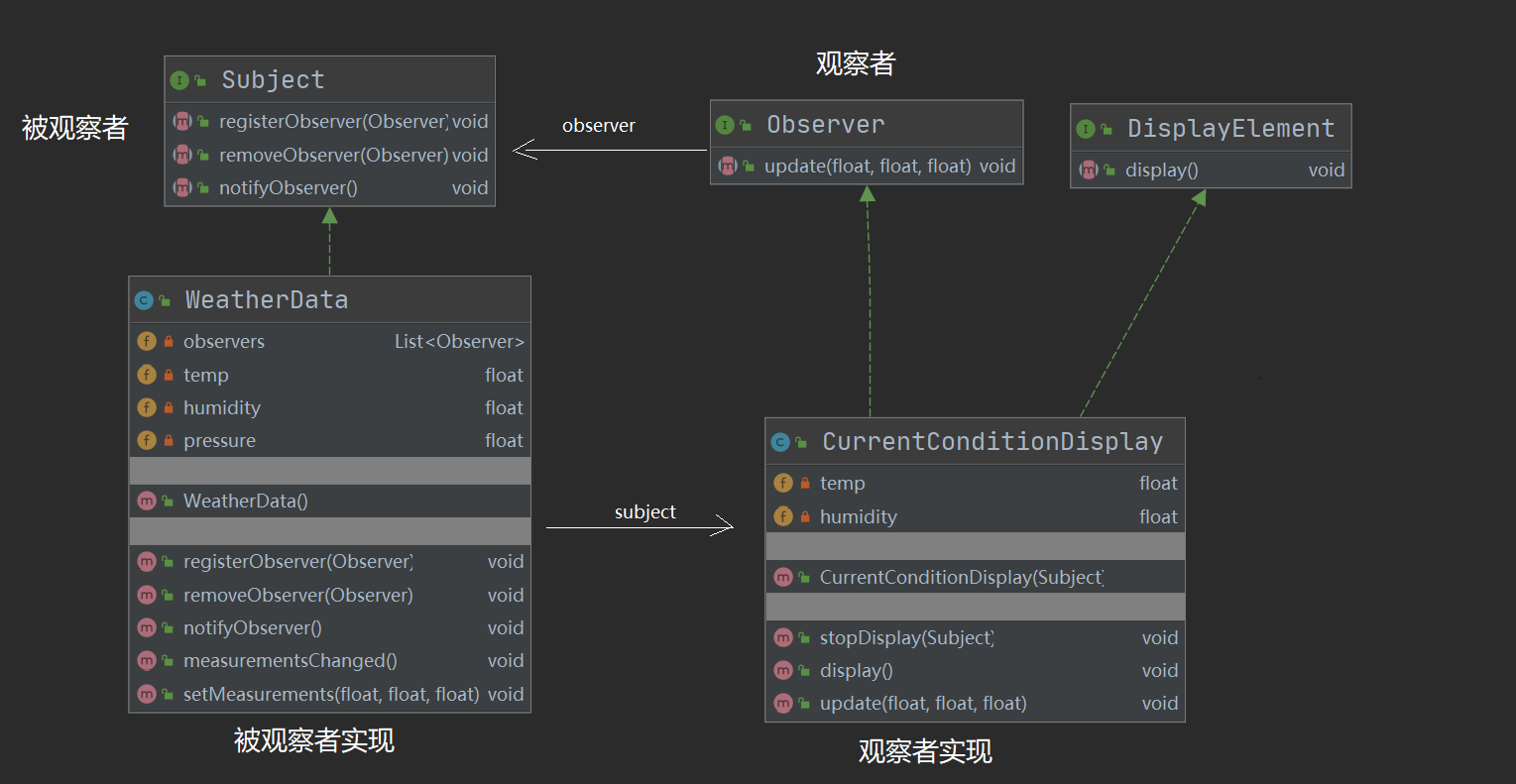Select notifyObserver() in the Subject interface
Viewport: 1516px width, 784px height.
pos(289,188)
